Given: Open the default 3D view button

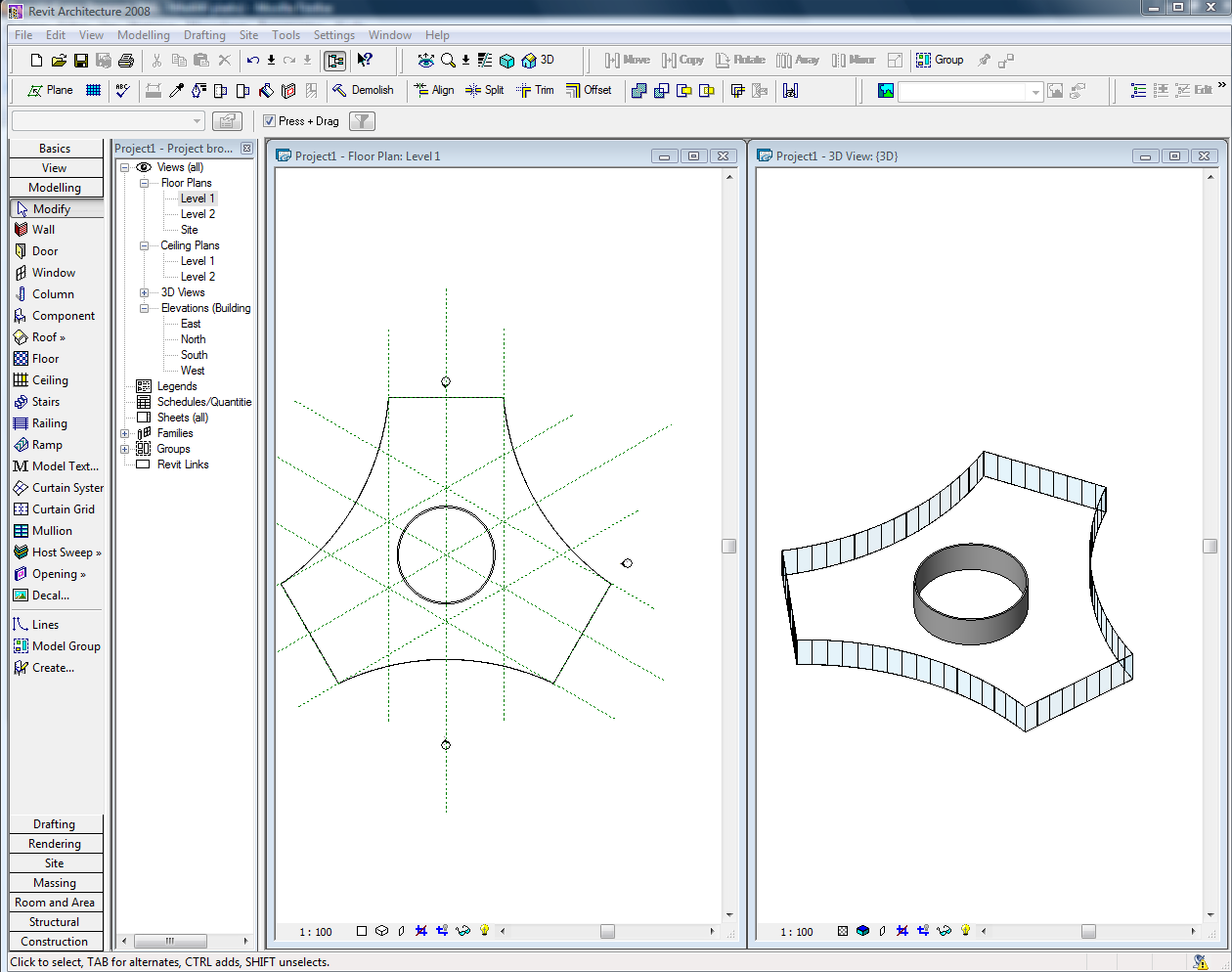Looking at the screenshot, I should [x=539, y=60].
